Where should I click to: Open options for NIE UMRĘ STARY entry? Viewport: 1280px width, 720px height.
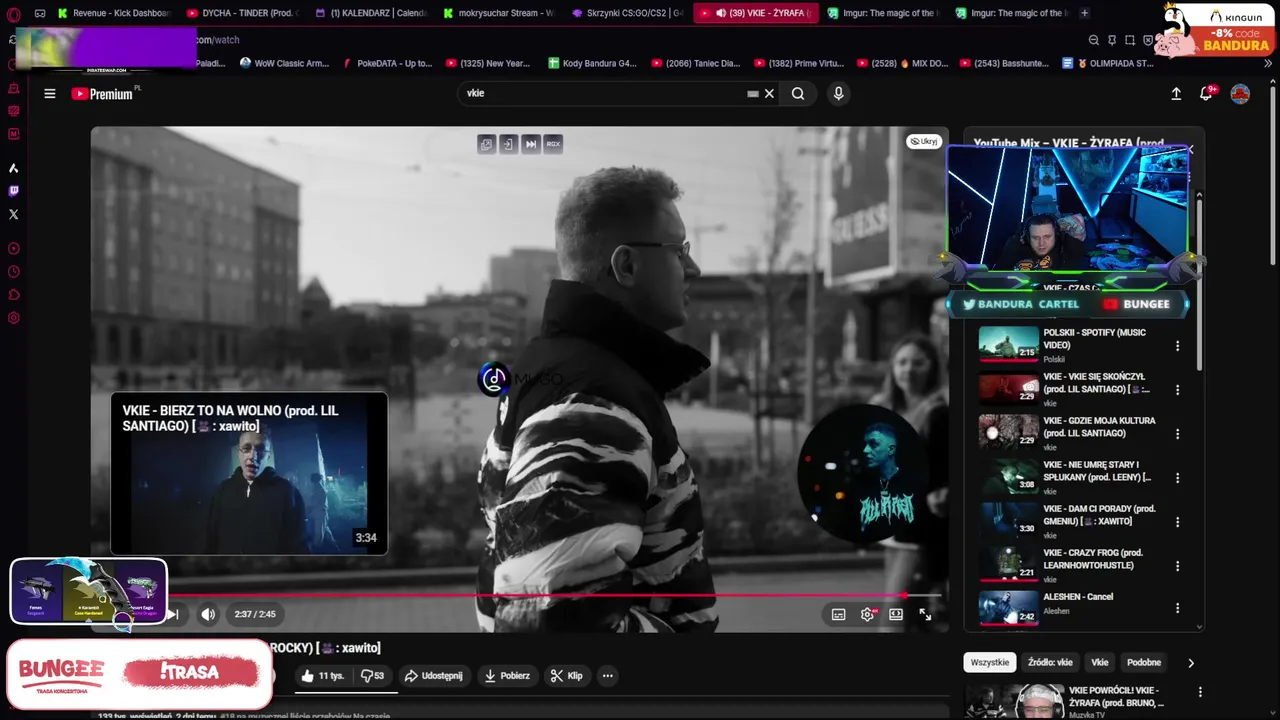[x=1177, y=478]
